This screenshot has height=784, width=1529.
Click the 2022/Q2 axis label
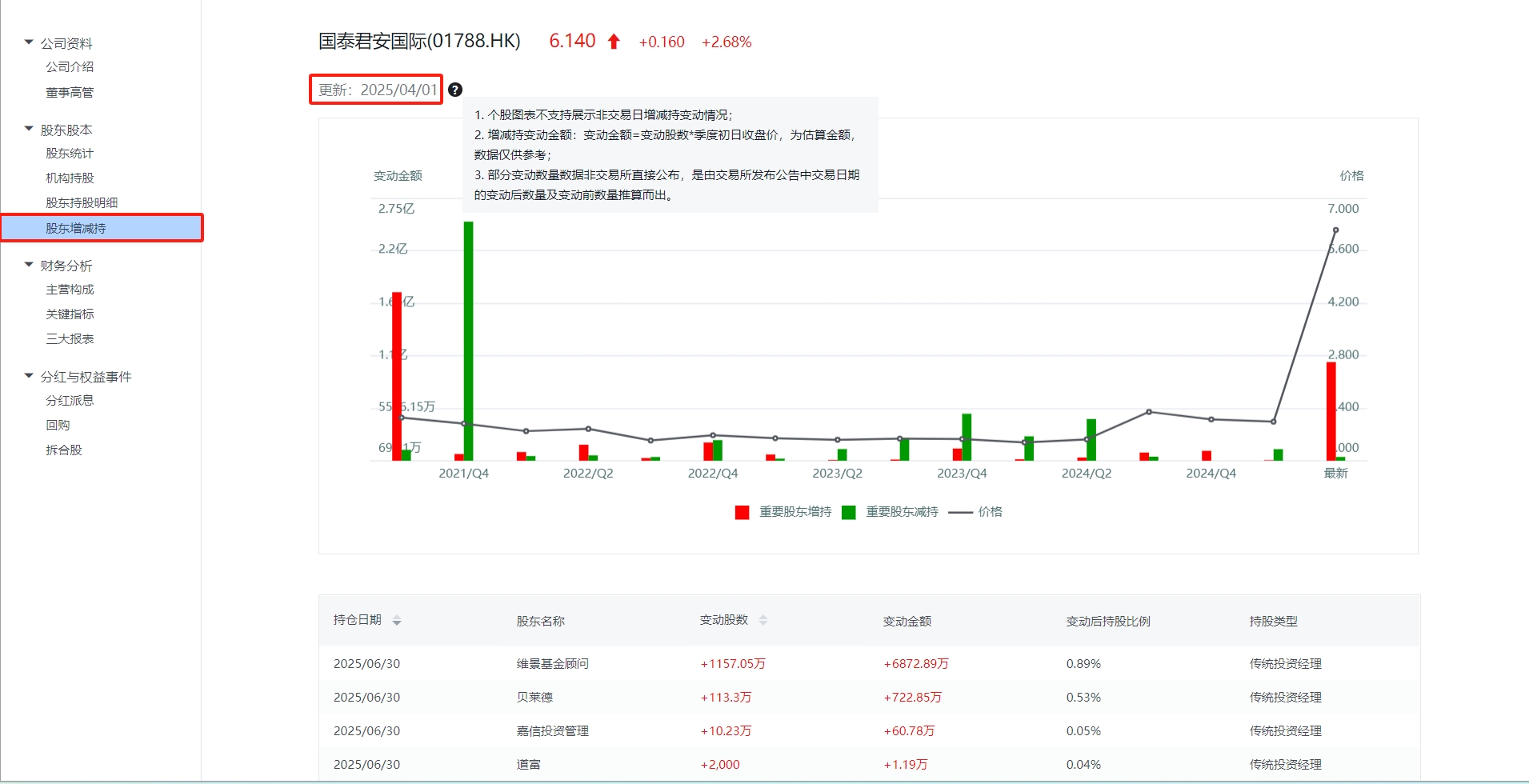click(588, 474)
